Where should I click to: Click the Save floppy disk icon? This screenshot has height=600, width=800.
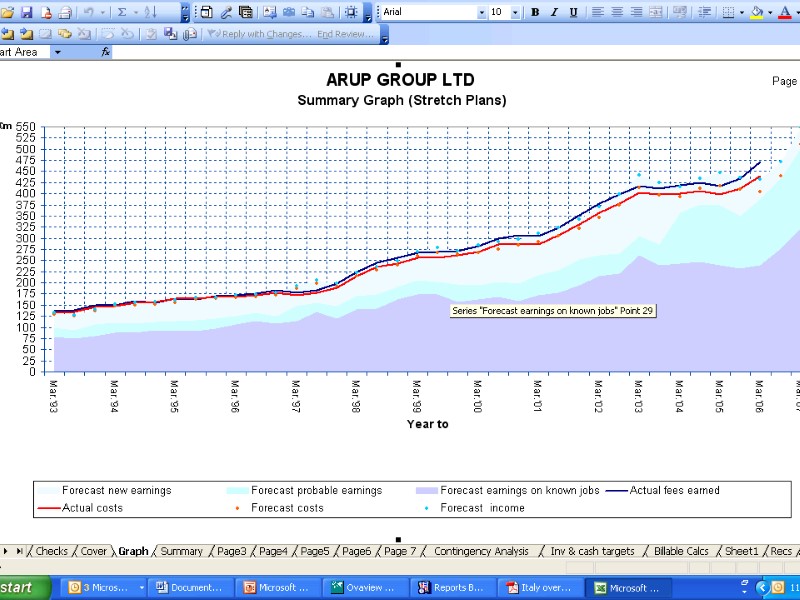(26, 12)
